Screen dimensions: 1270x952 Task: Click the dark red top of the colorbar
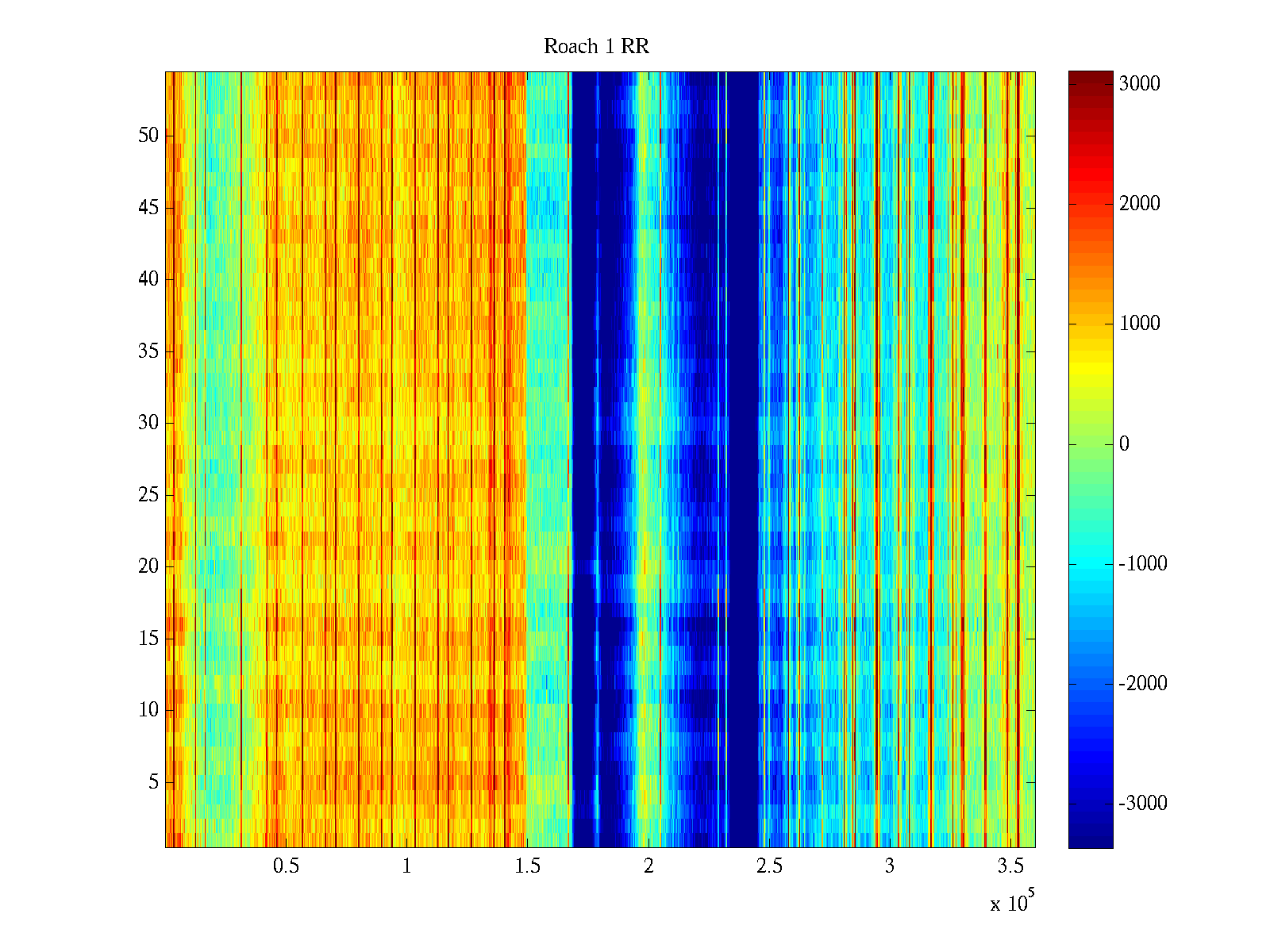click(1090, 77)
